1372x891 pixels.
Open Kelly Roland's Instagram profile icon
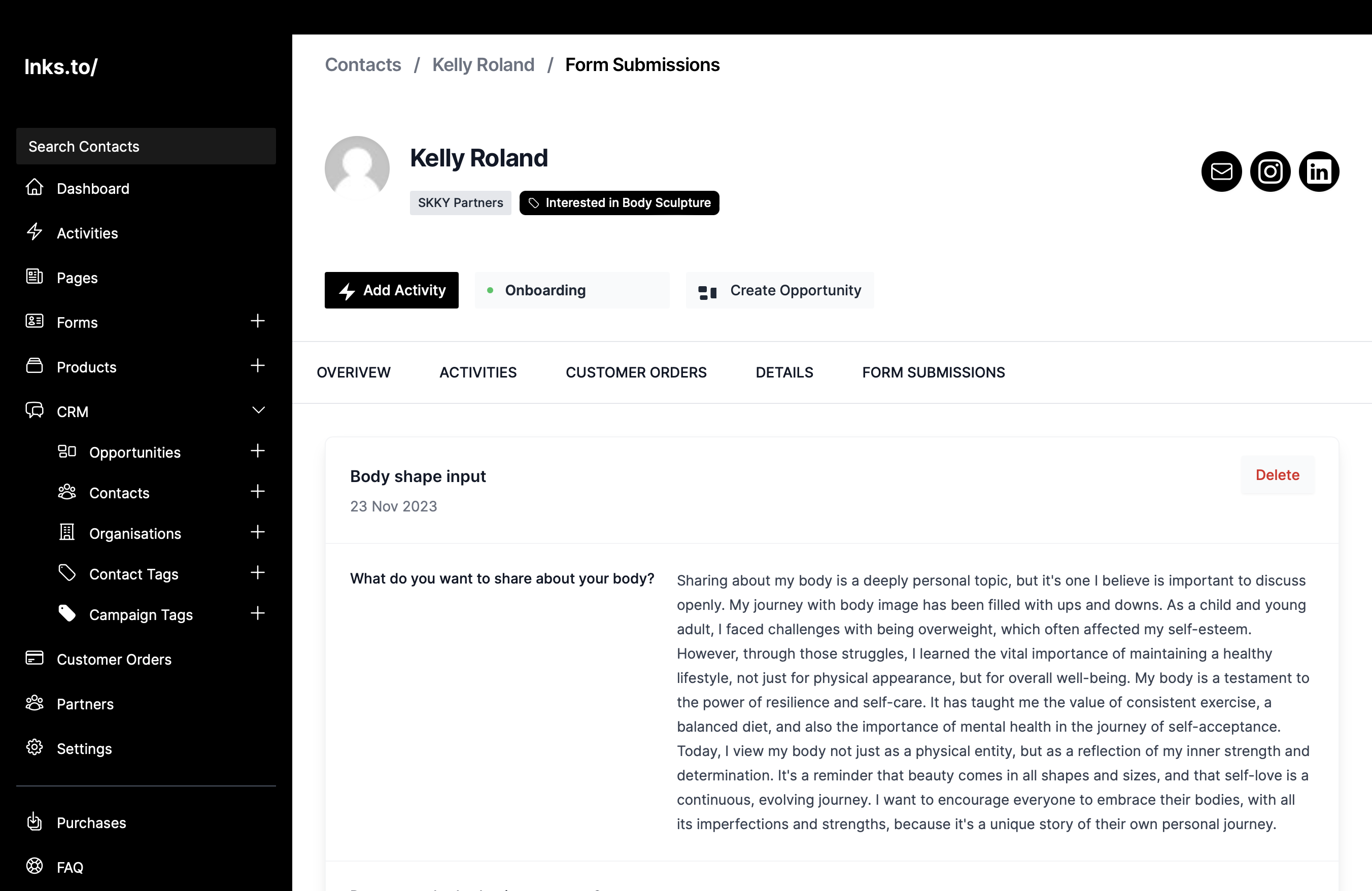[x=1270, y=172]
